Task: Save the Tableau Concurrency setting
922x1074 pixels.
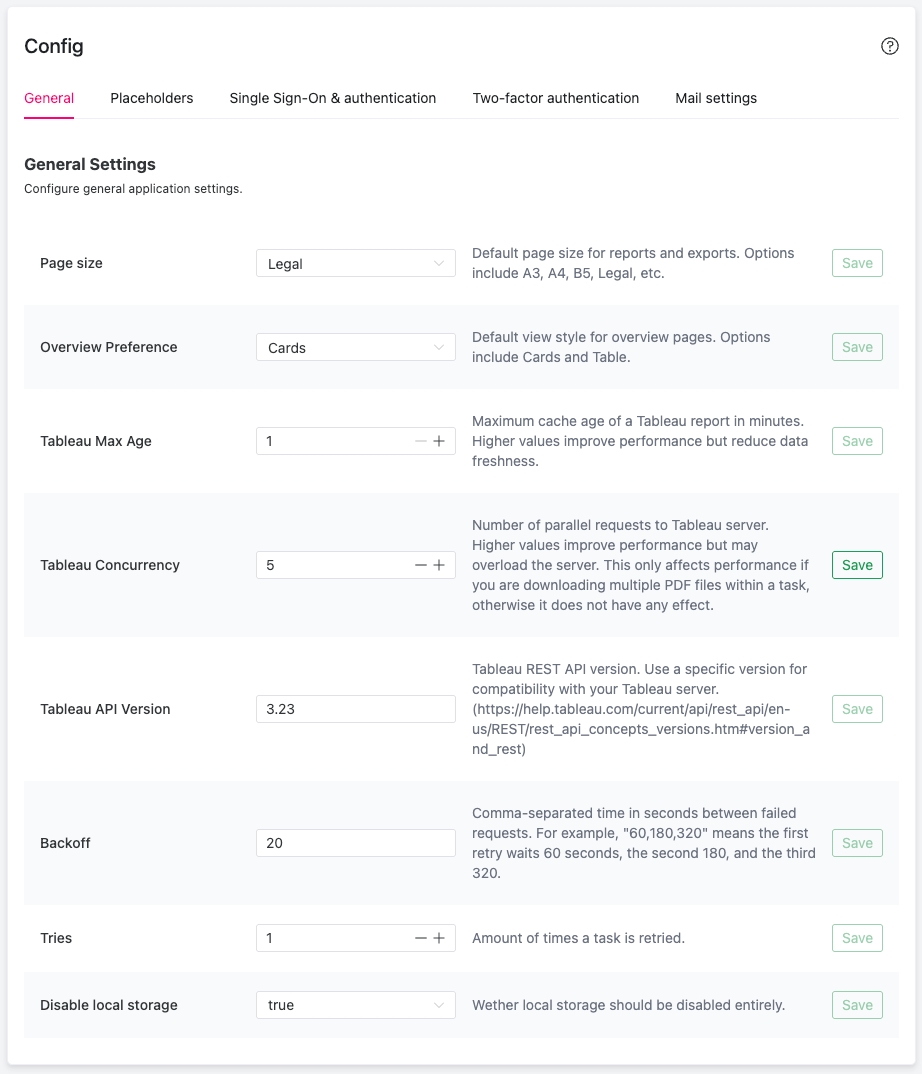Action: 857,565
